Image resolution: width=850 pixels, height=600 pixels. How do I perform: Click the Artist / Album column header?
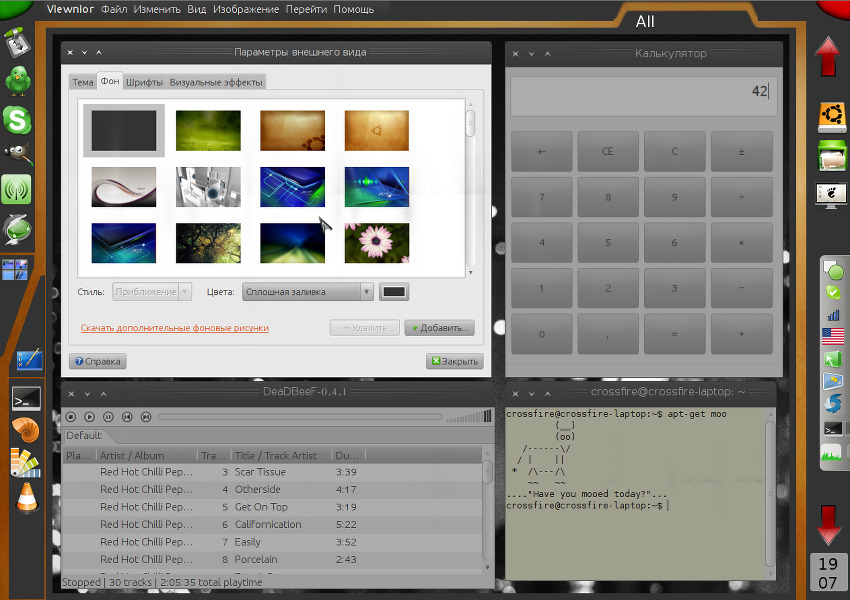(147, 456)
